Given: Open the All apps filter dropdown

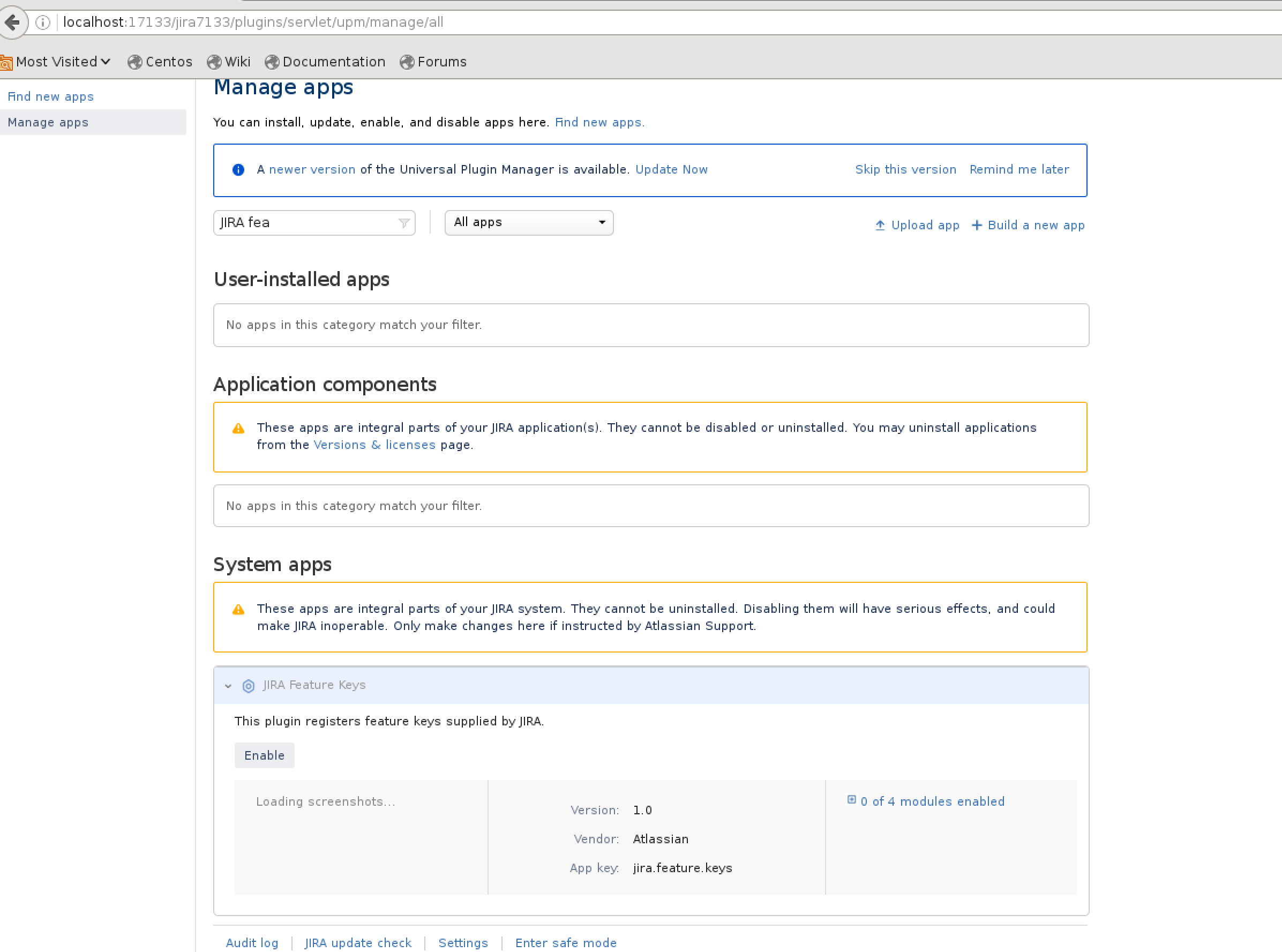Looking at the screenshot, I should [x=528, y=222].
